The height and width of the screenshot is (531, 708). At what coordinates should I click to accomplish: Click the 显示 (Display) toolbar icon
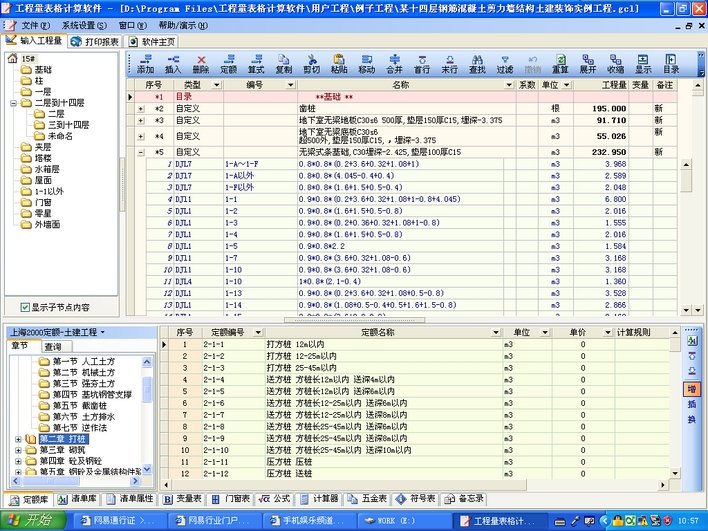click(x=643, y=64)
